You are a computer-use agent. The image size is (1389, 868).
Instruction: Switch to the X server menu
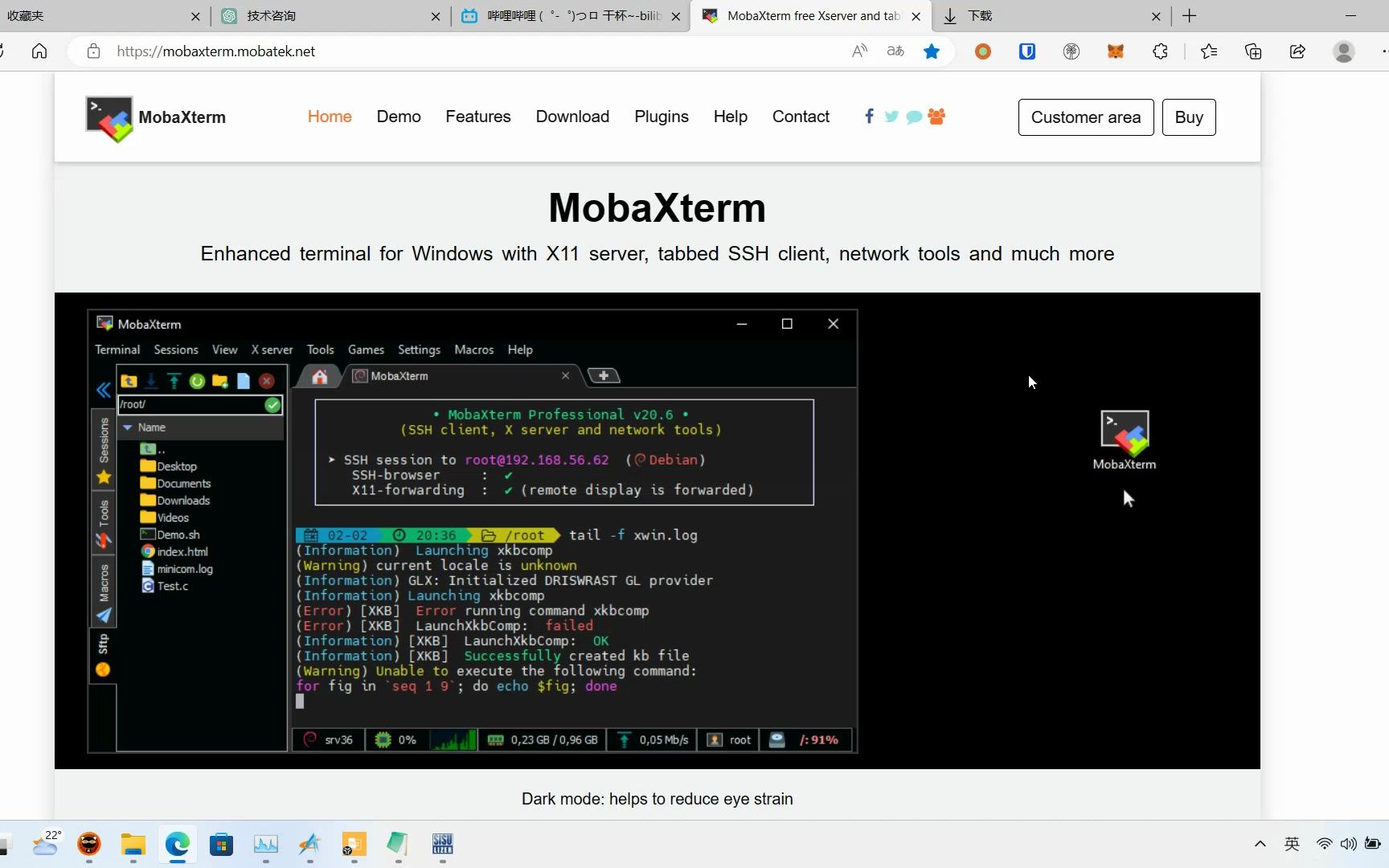pos(272,350)
